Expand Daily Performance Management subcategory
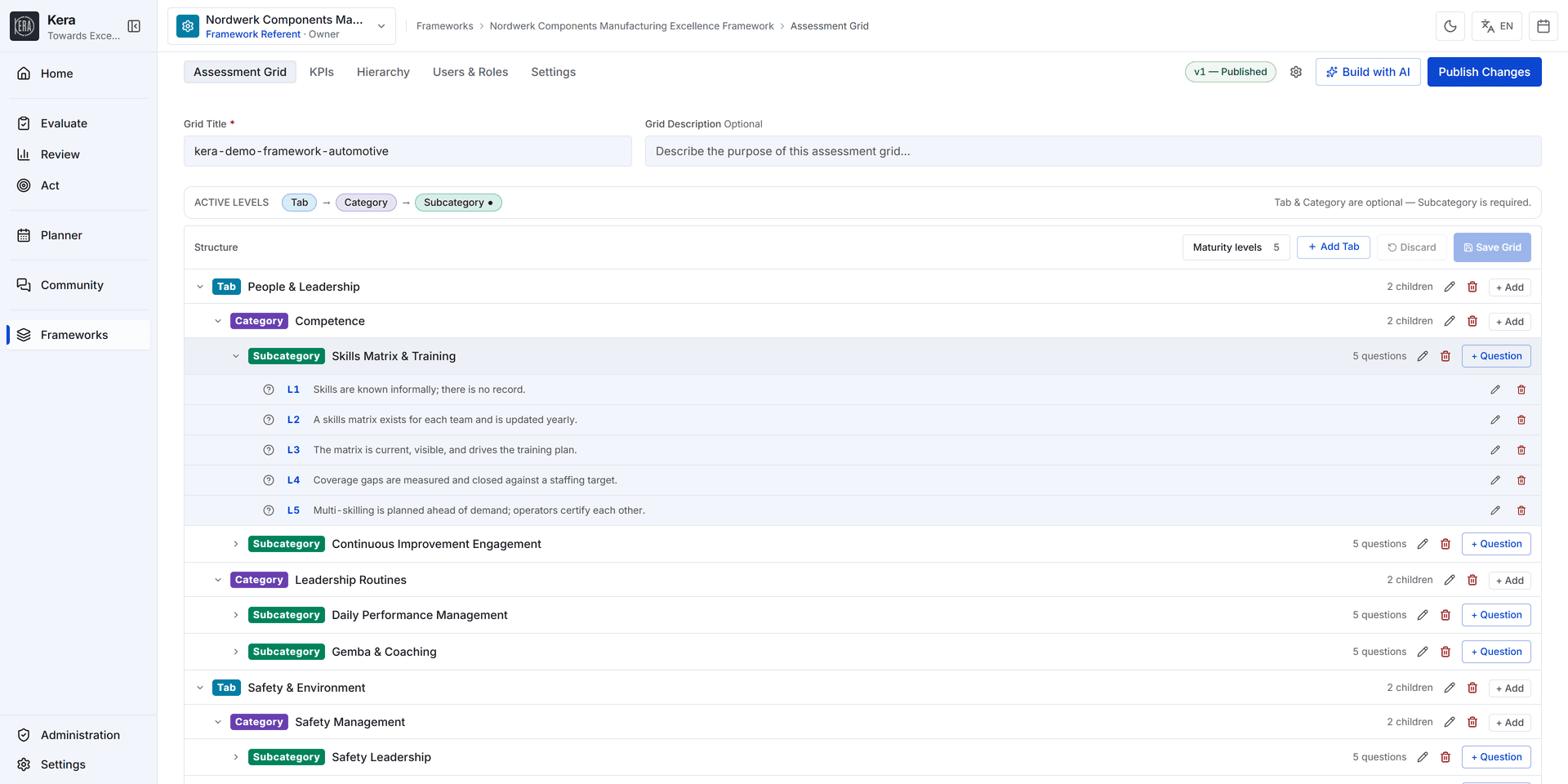The width and height of the screenshot is (1568, 784). click(236, 615)
